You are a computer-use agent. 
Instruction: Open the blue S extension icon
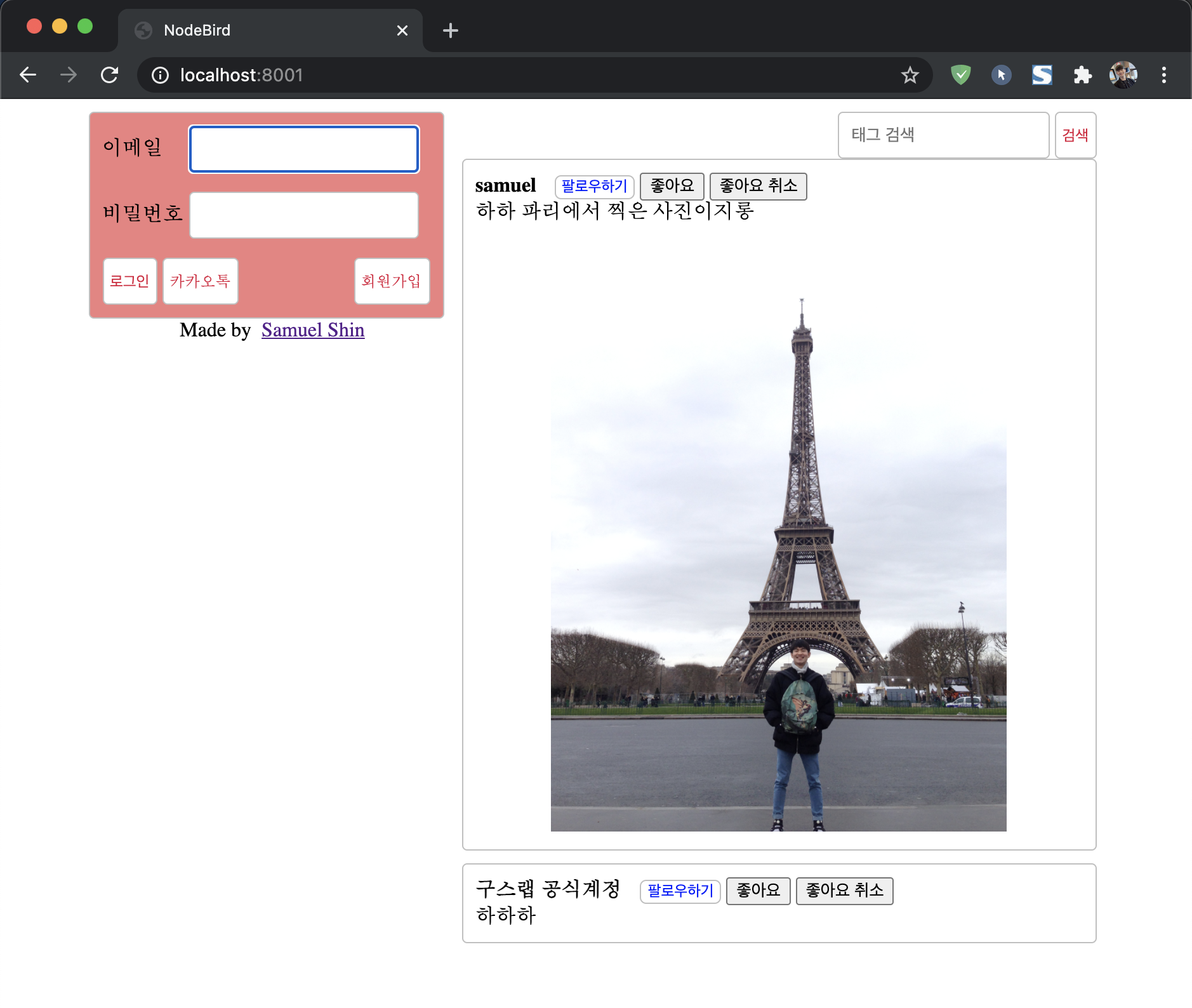1042,75
